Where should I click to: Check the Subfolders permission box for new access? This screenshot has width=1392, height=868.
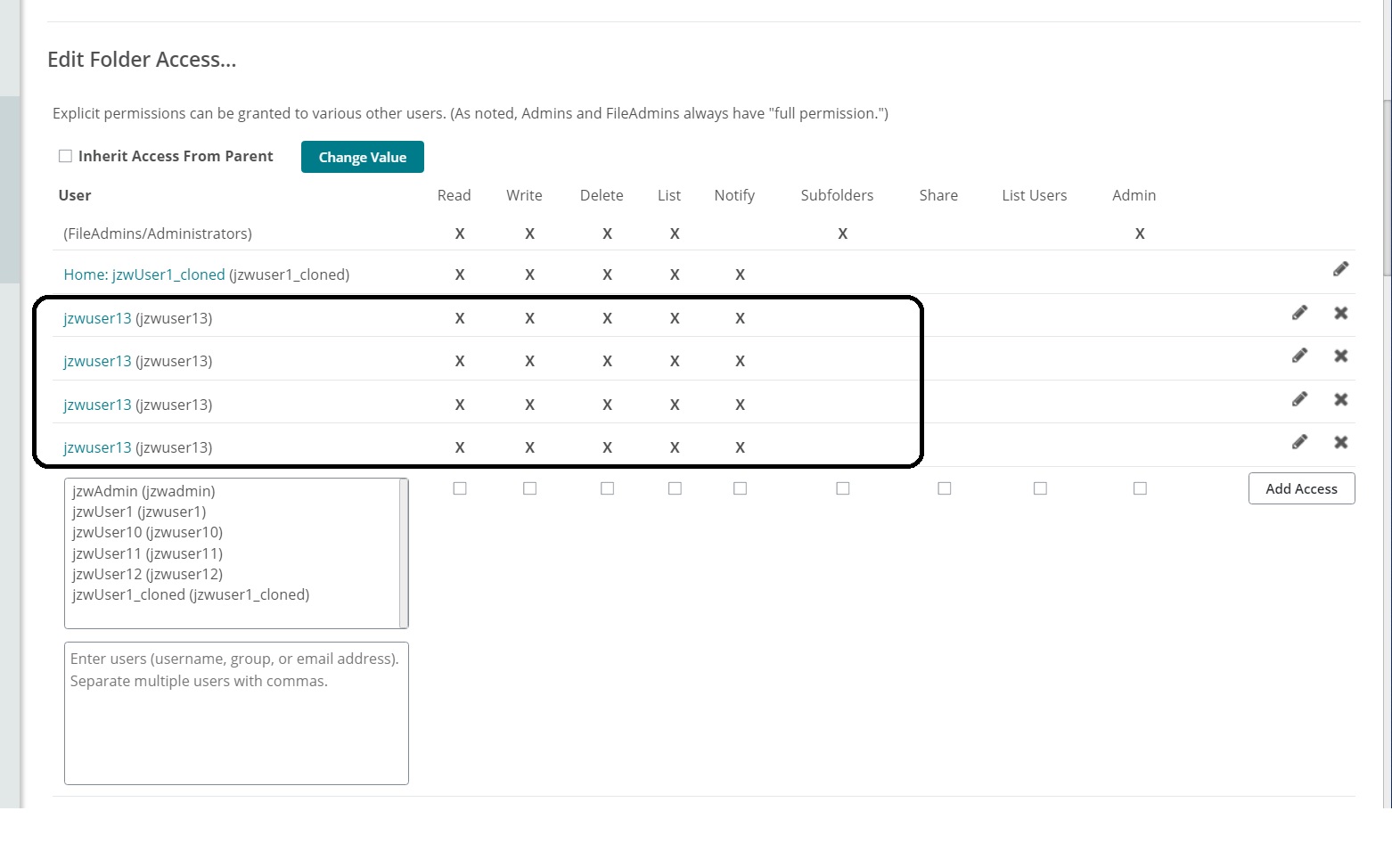tap(842, 488)
